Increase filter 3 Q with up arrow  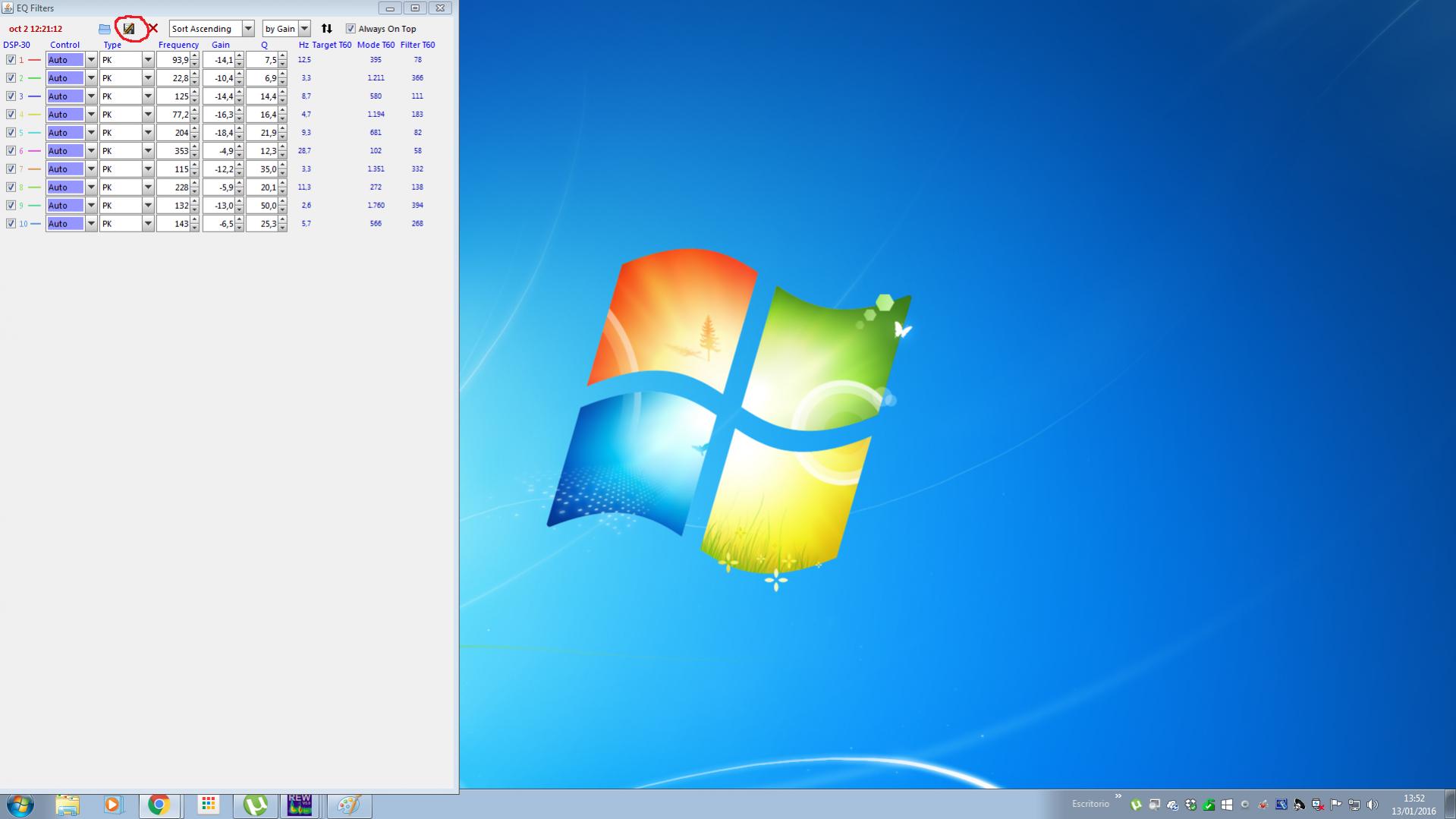point(282,93)
